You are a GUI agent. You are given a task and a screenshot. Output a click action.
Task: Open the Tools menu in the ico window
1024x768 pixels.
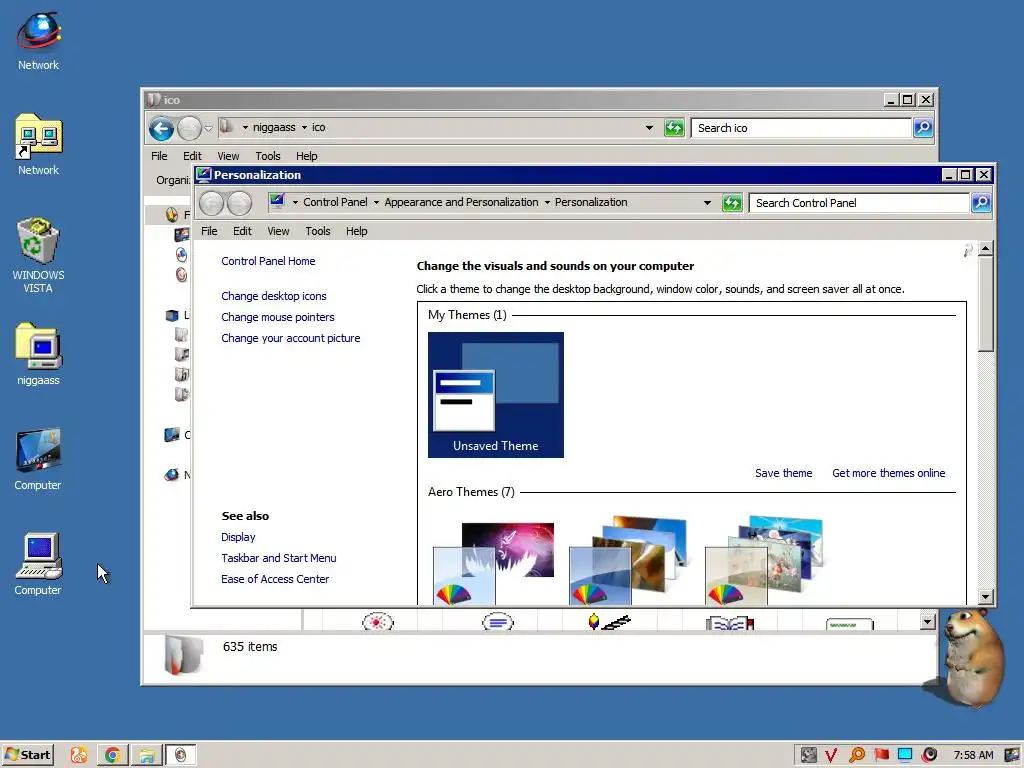pyautogui.click(x=268, y=156)
